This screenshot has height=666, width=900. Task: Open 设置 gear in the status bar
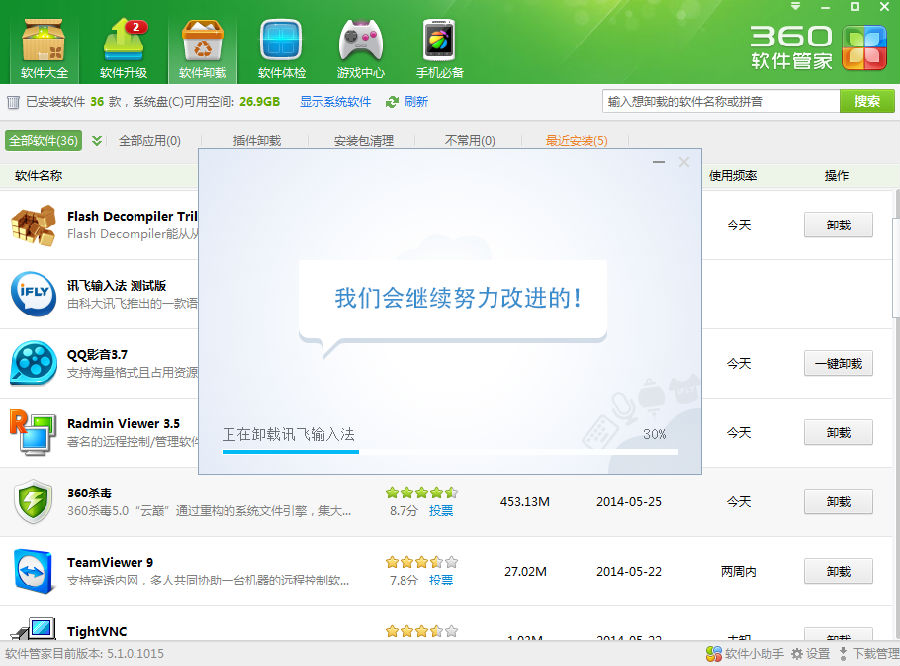click(810, 654)
